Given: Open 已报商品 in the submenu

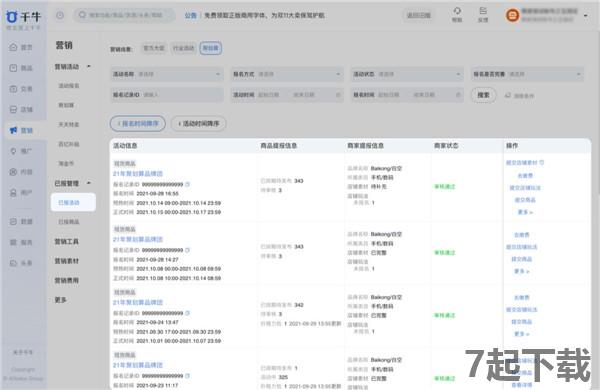Looking at the screenshot, I should point(69,222).
